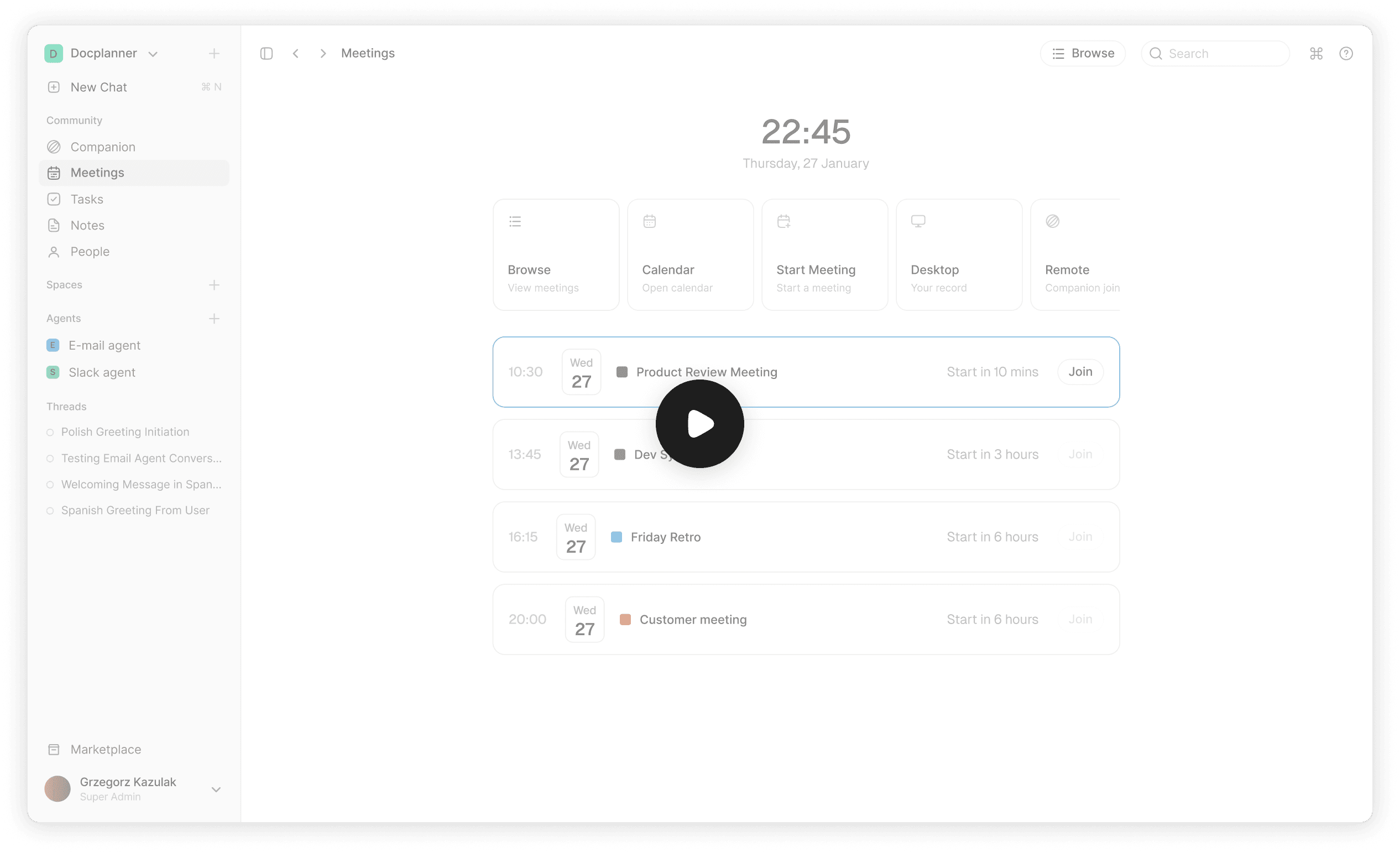Open the Start Meeting card
This screenshot has height=852, width=1400.
[x=824, y=254]
